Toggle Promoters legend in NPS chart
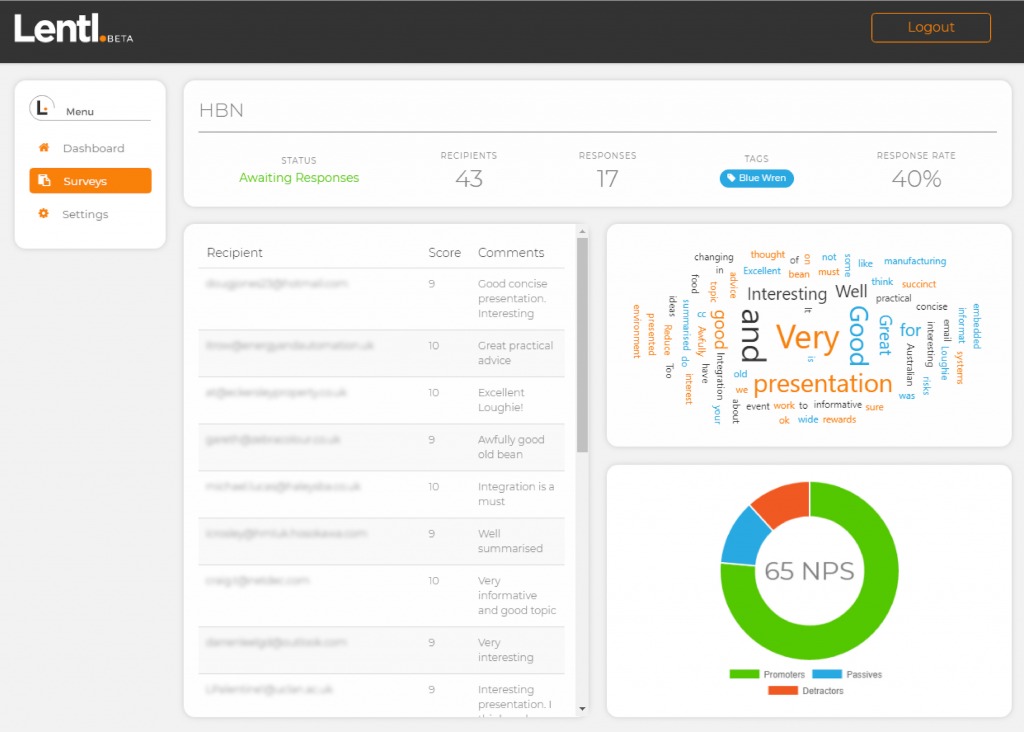This screenshot has width=1024, height=732. click(764, 675)
